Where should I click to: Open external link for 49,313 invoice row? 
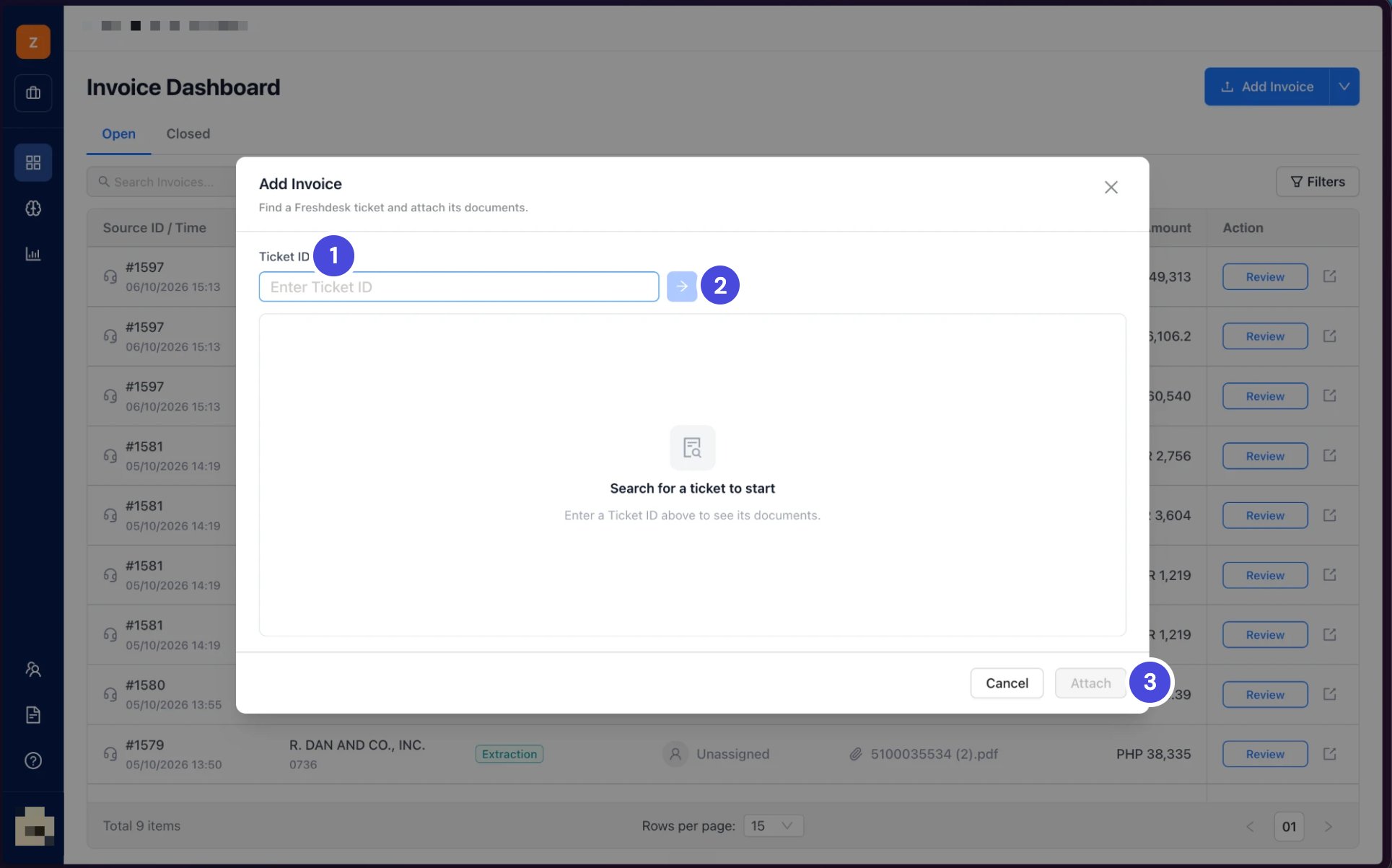tap(1329, 276)
